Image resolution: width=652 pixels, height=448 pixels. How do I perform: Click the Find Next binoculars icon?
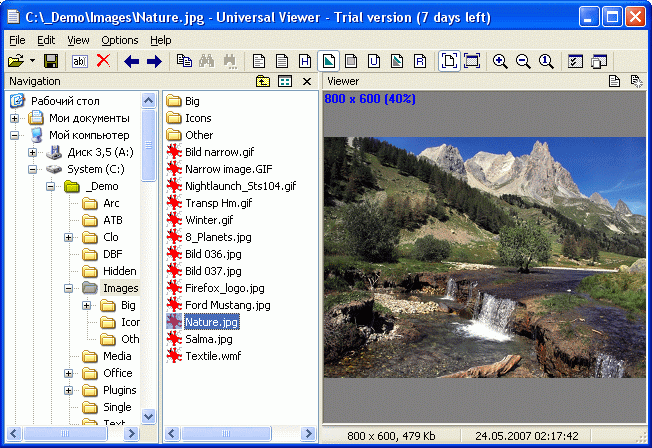(x=230, y=61)
